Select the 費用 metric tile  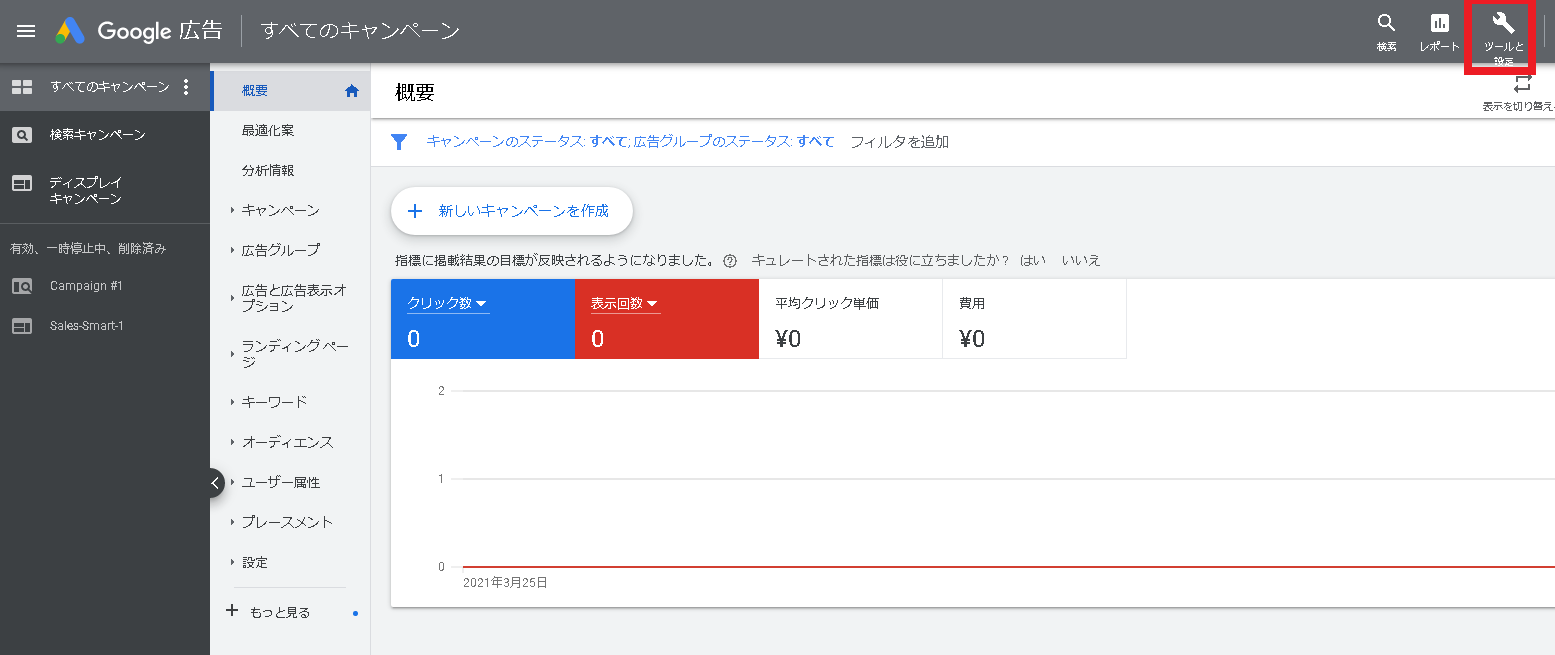click(x=1035, y=319)
